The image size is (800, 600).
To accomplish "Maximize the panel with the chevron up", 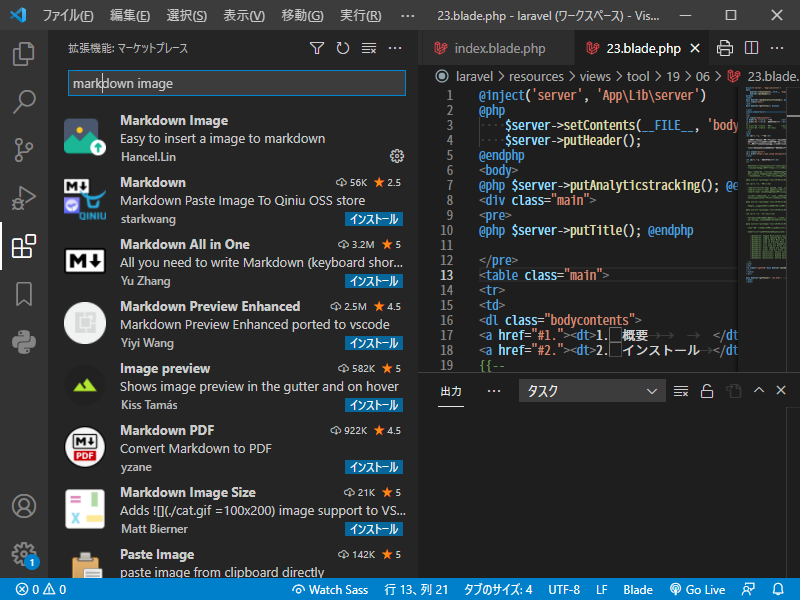I will coord(759,391).
